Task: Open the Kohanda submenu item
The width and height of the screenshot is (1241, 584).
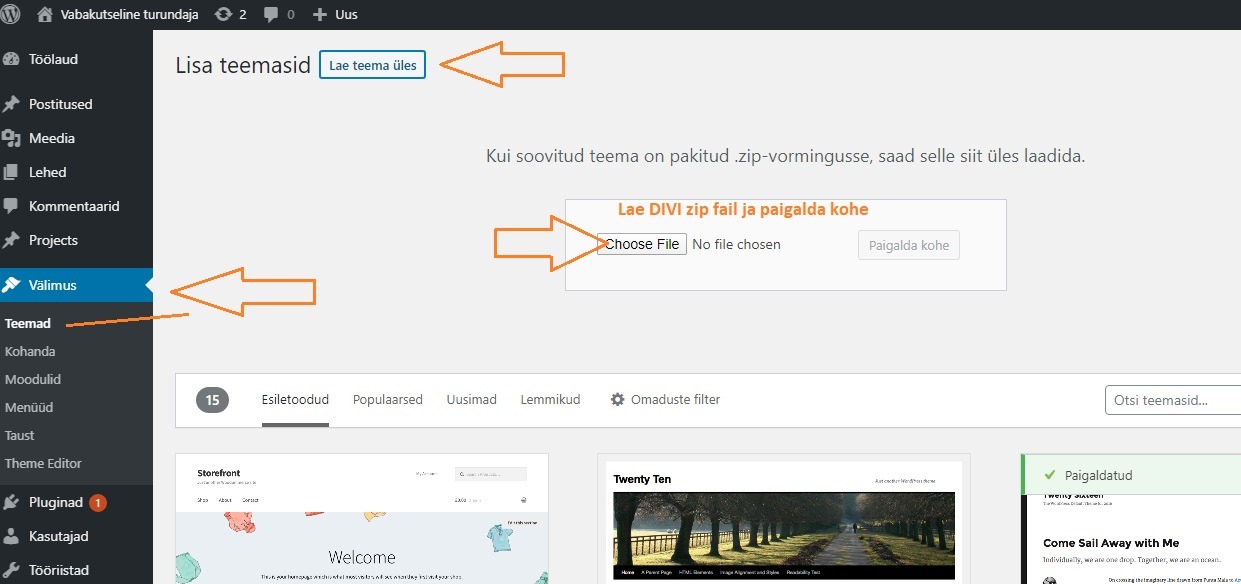Action: (x=30, y=351)
